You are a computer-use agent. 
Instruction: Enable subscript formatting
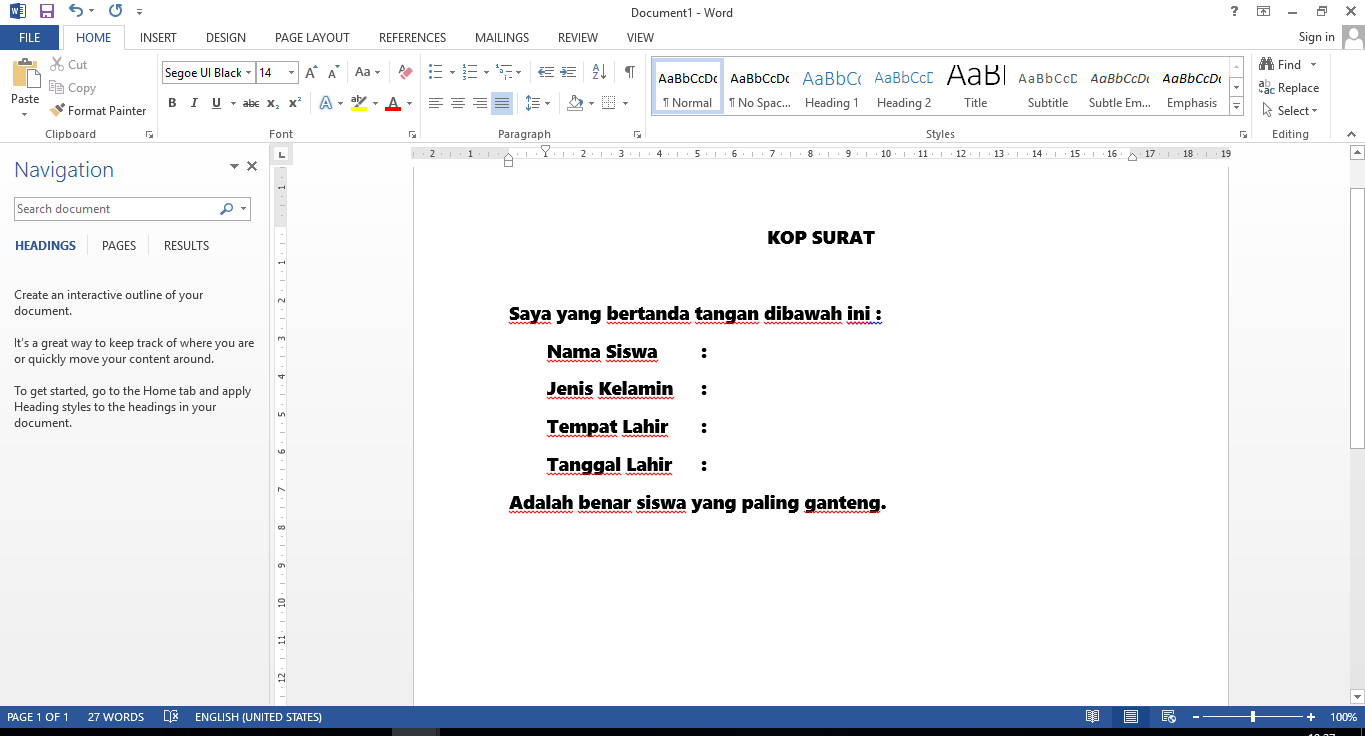pyautogui.click(x=272, y=102)
